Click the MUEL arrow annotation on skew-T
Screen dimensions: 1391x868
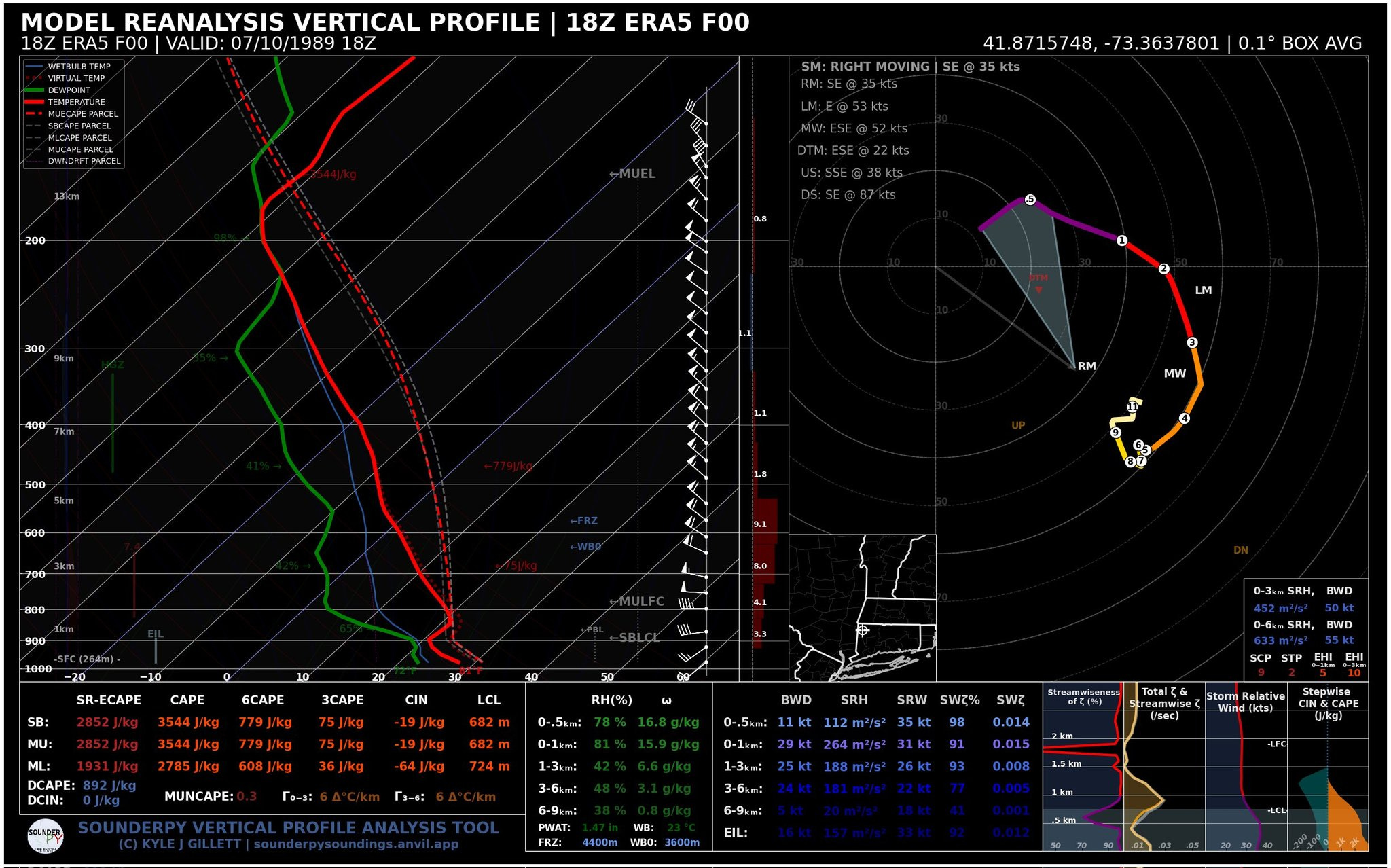coord(632,174)
